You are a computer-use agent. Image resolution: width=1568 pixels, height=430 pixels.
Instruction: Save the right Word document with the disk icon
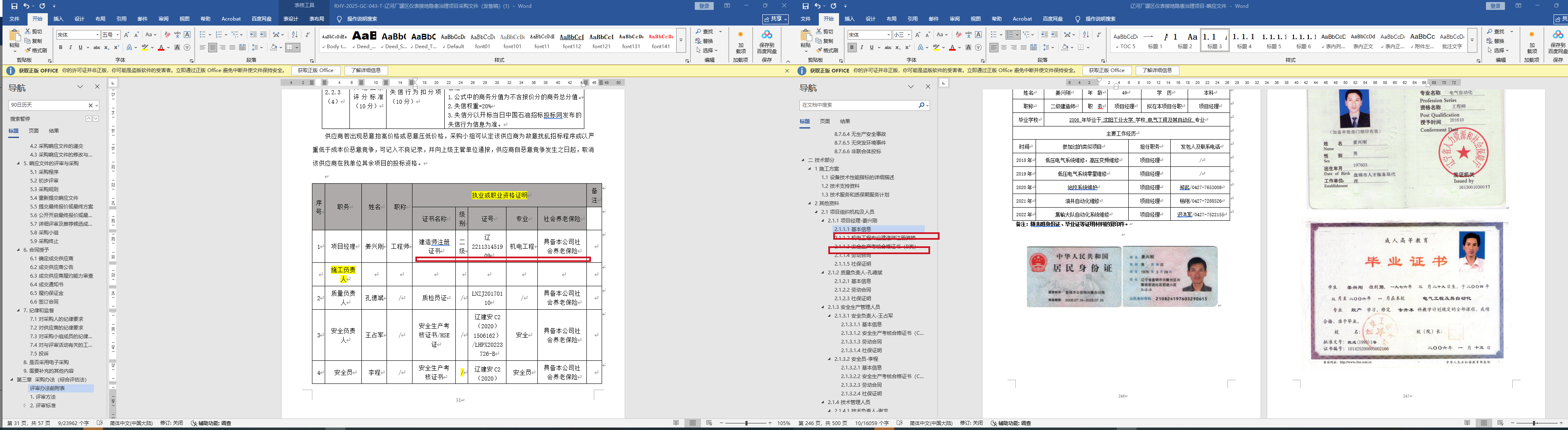[805, 6]
